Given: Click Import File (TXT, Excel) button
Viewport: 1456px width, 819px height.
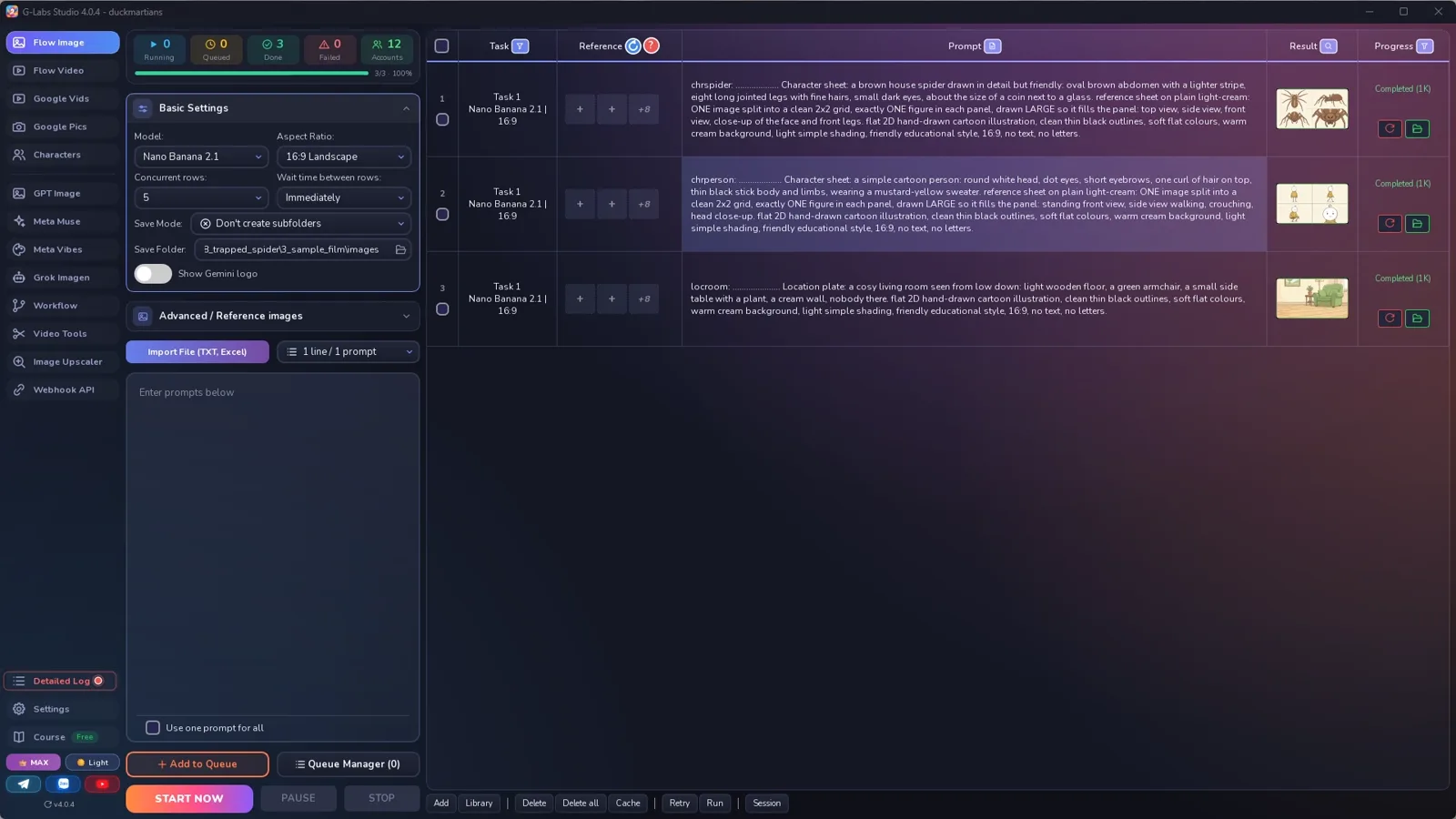Looking at the screenshot, I should click(197, 352).
